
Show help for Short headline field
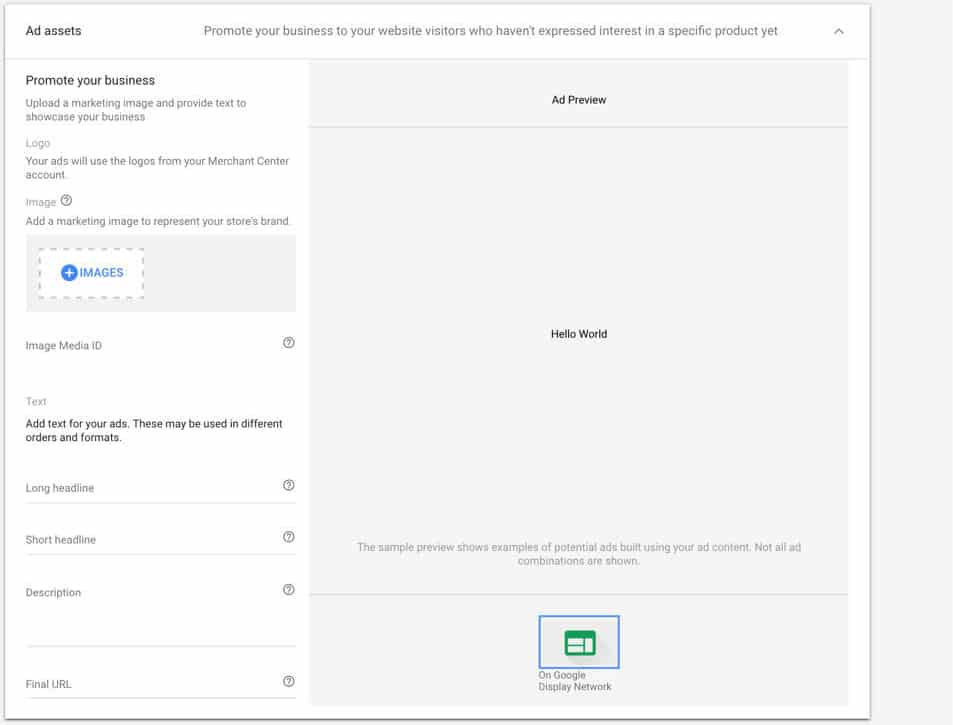point(289,537)
